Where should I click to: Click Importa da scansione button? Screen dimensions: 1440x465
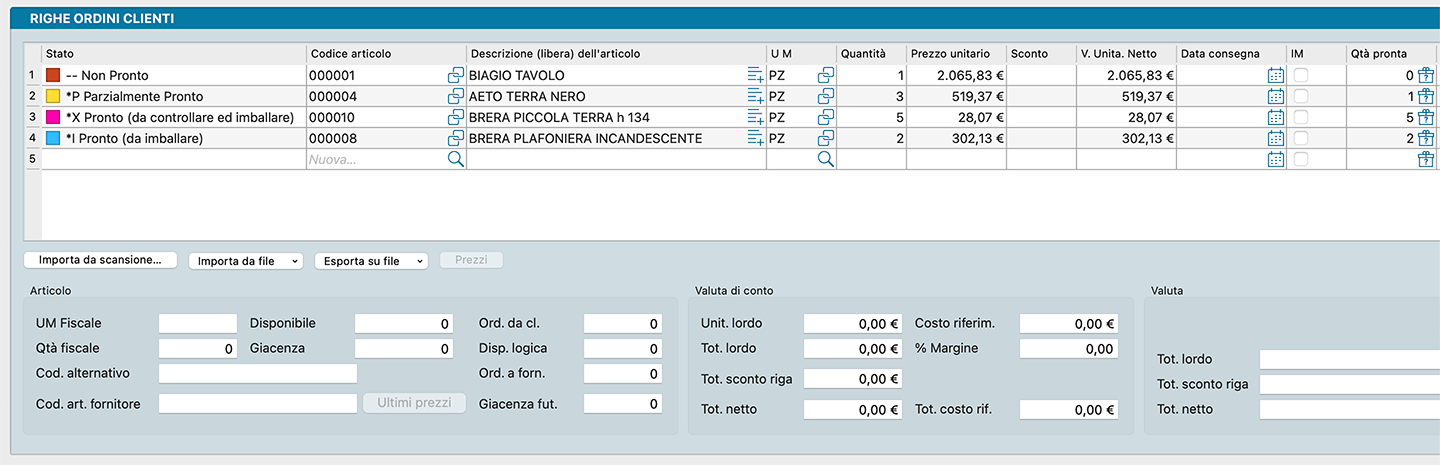pyautogui.click(x=100, y=260)
